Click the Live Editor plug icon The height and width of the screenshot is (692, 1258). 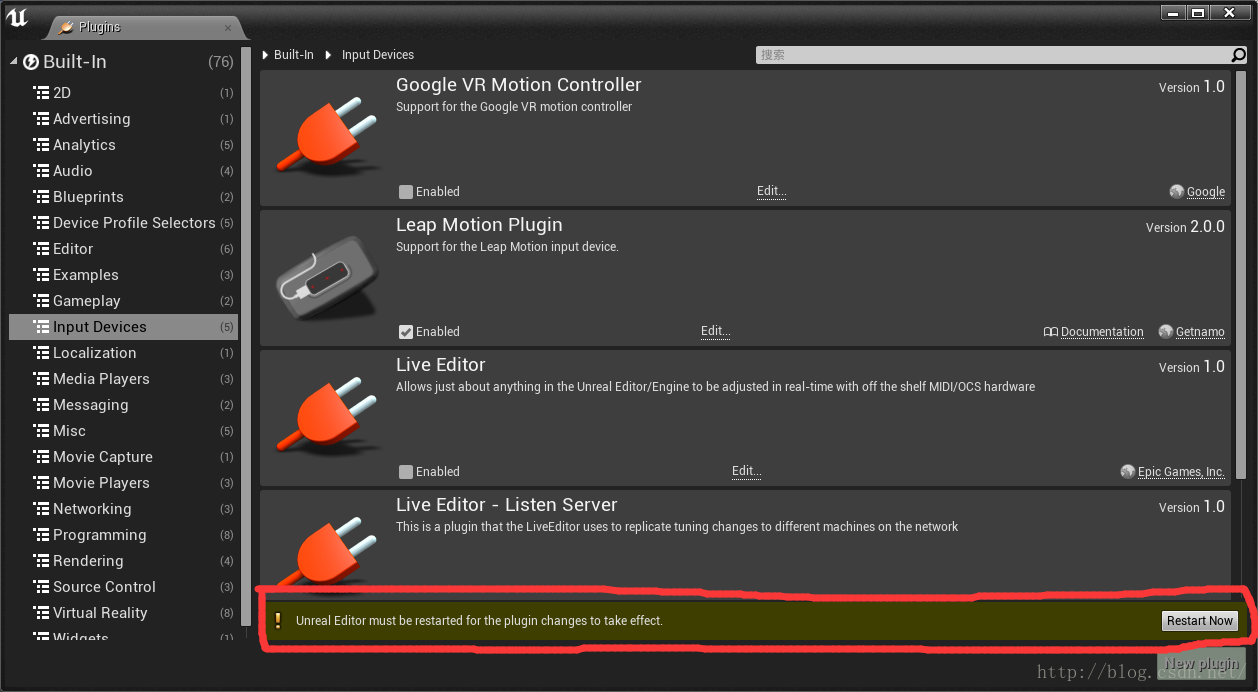point(327,417)
